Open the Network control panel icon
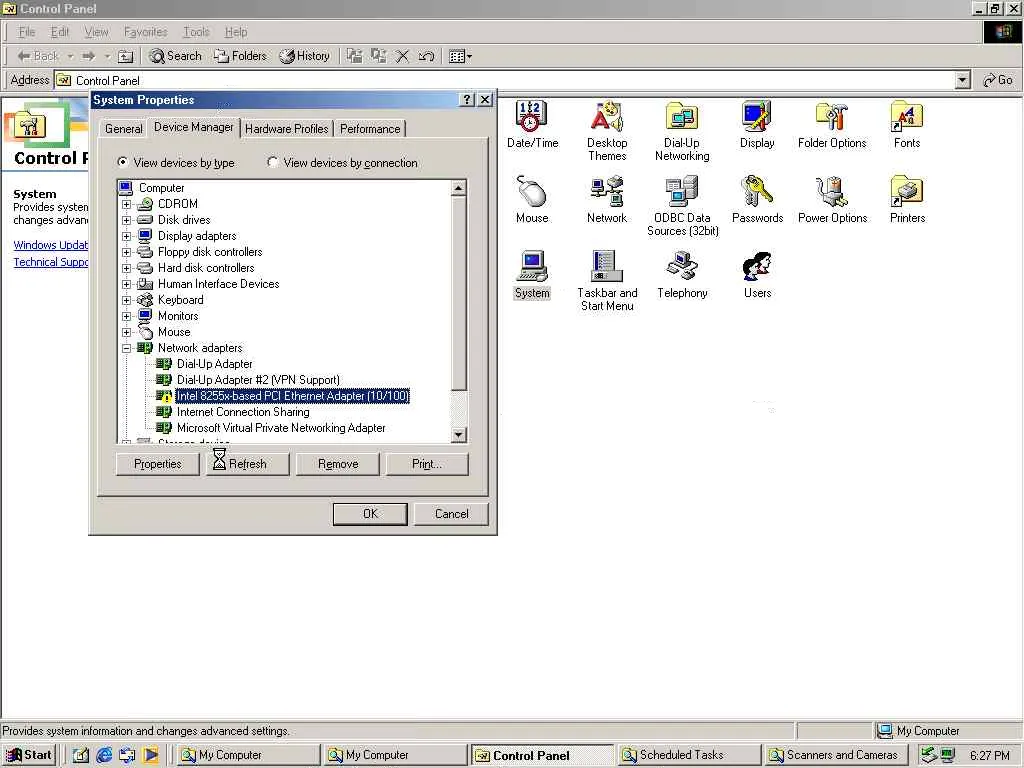 pyautogui.click(x=607, y=200)
